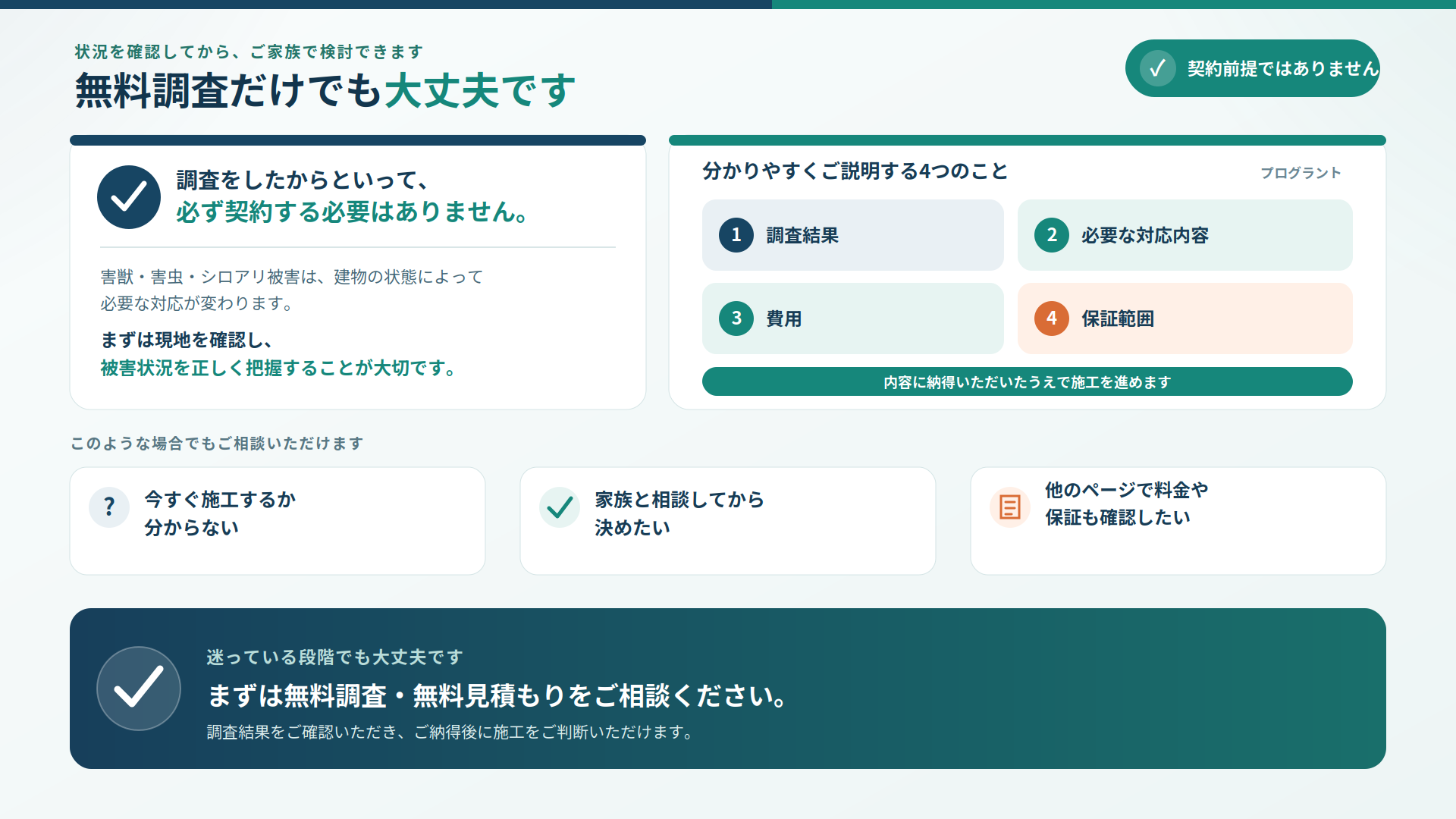
Task: Click the orange number 4 circle next to 保証範囲
Action: coord(1052,318)
